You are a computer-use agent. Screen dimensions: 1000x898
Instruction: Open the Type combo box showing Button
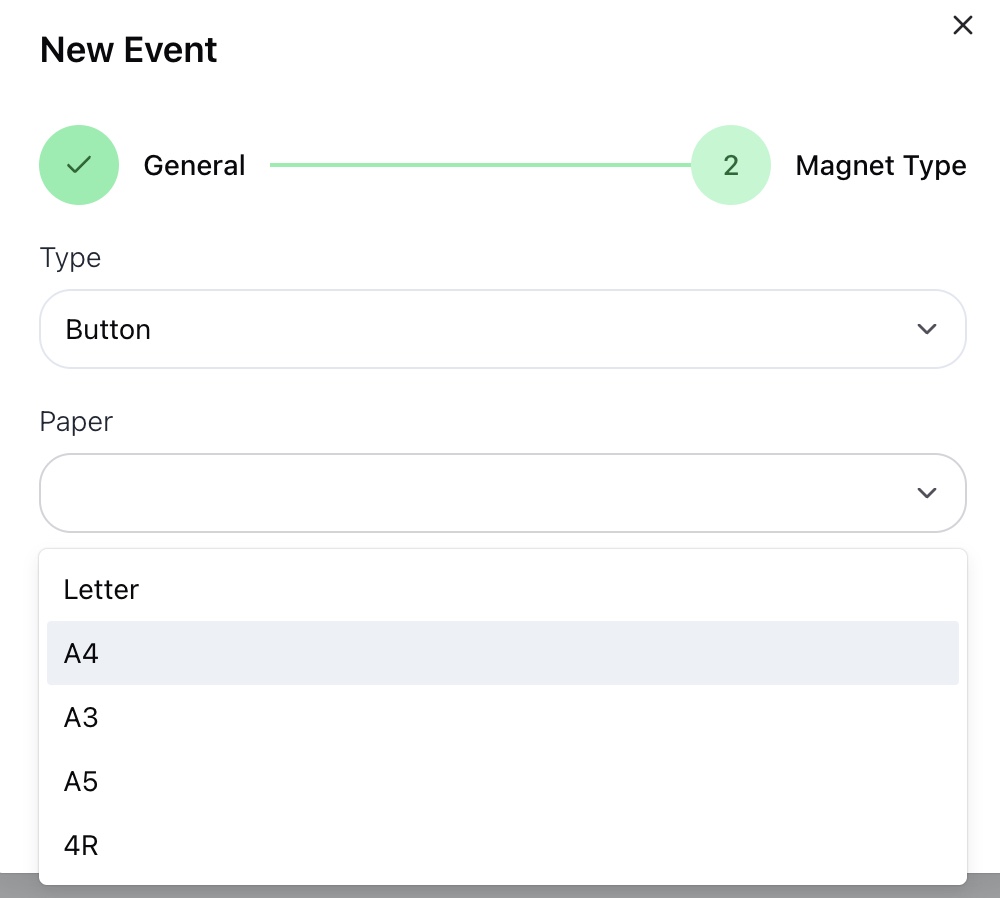(502, 329)
